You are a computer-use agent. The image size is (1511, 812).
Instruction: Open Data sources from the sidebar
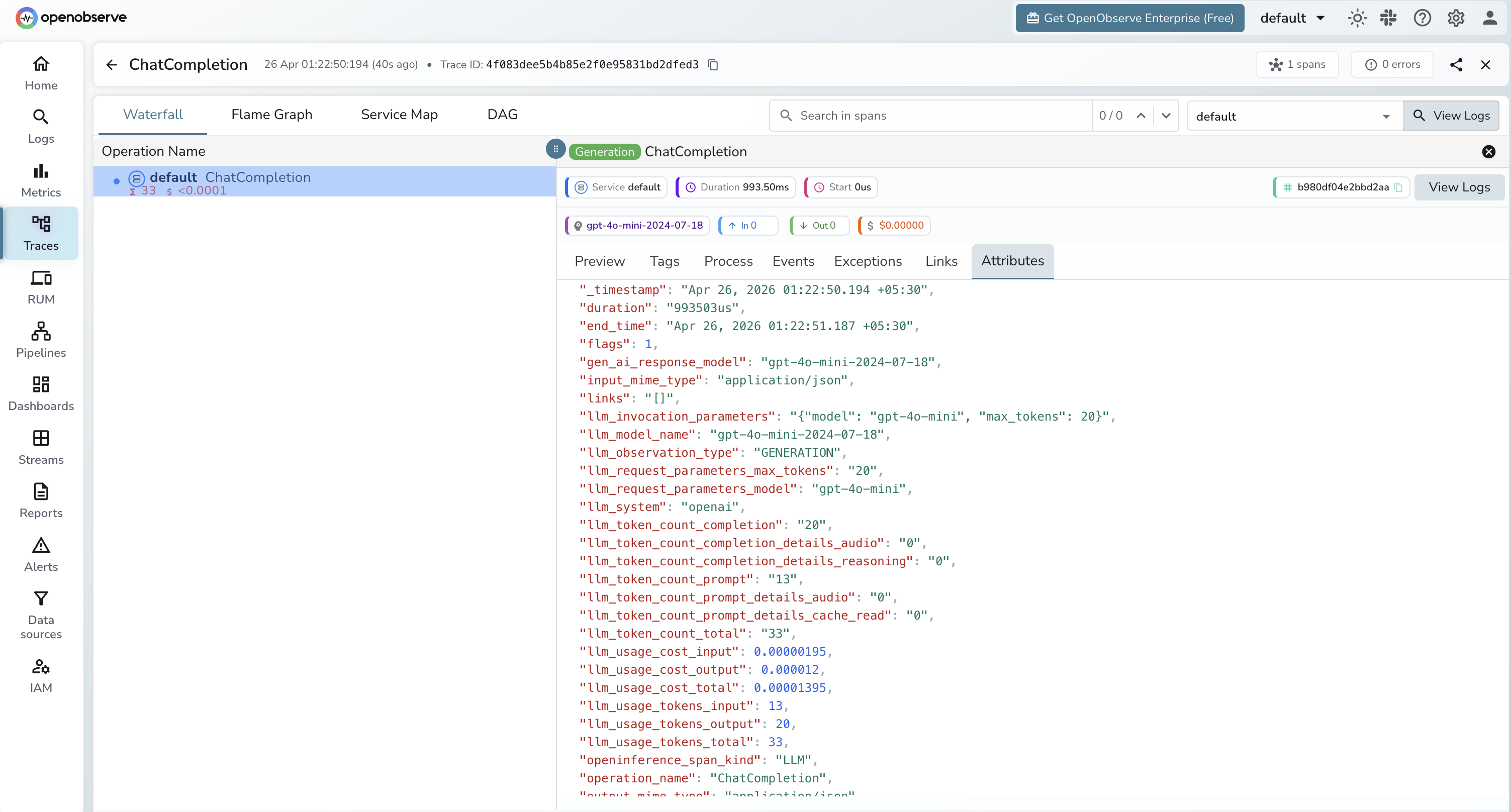pos(41,615)
